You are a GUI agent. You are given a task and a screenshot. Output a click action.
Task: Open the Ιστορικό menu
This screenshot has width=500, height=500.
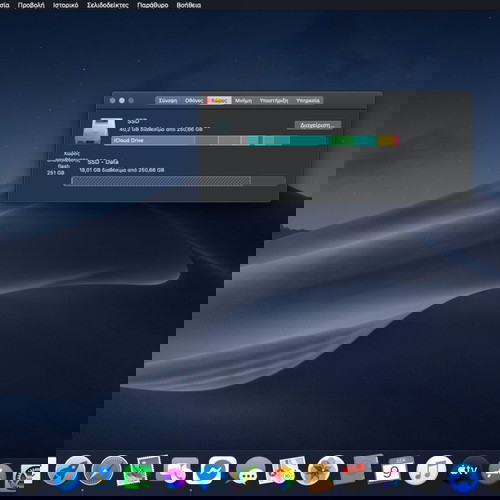(x=66, y=5)
